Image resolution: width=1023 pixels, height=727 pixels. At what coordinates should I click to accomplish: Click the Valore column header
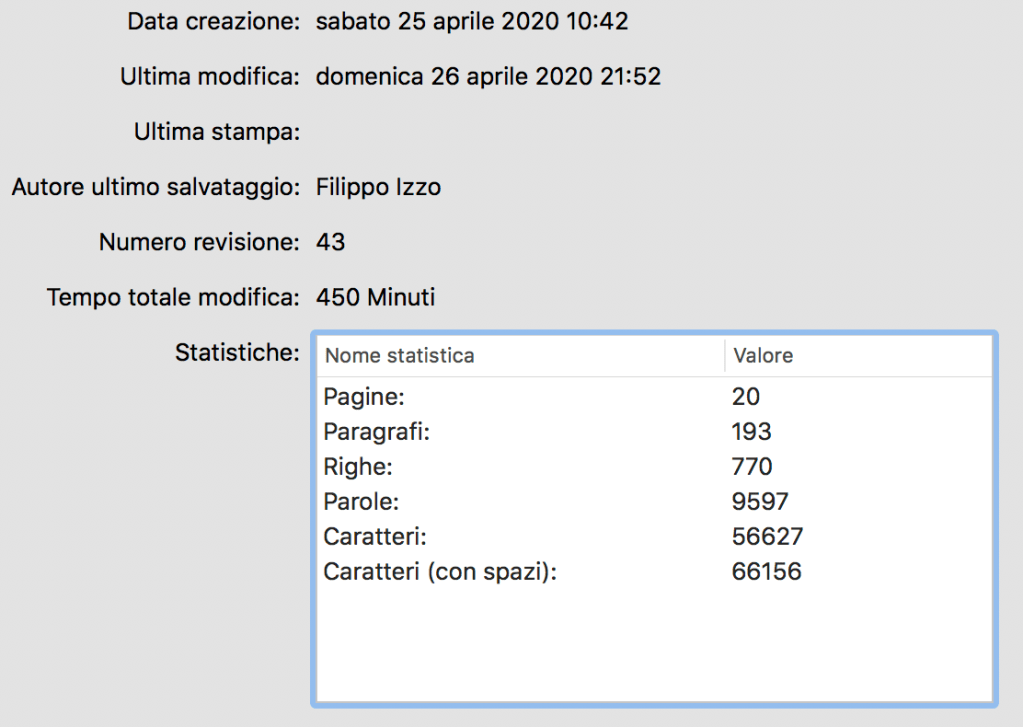click(x=763, y=356)
